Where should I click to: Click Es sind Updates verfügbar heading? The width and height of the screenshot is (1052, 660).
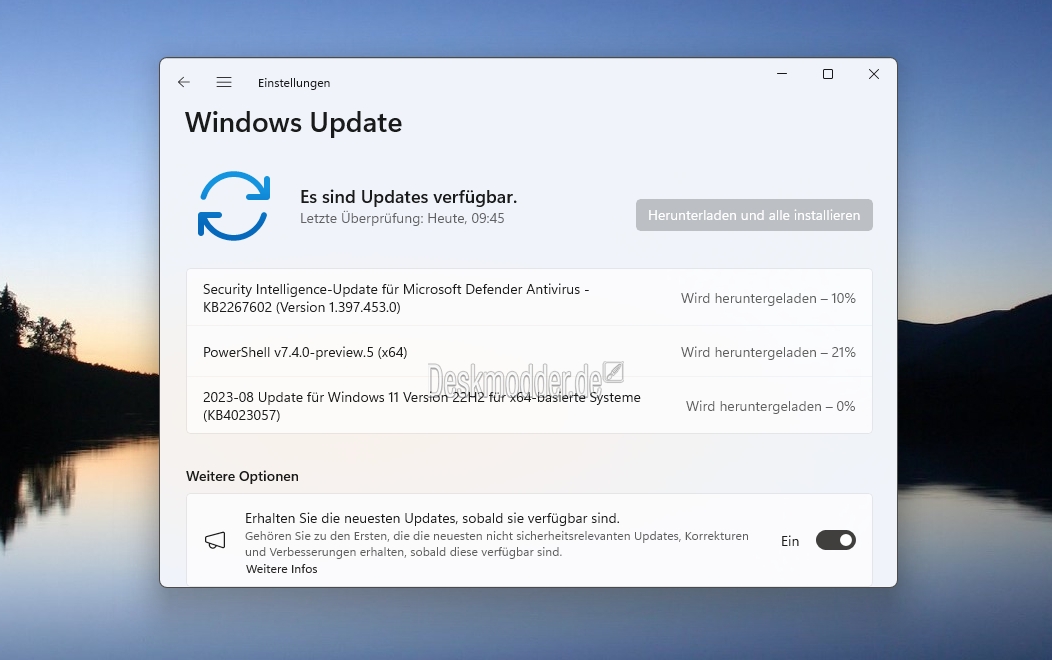click(409, 197)
